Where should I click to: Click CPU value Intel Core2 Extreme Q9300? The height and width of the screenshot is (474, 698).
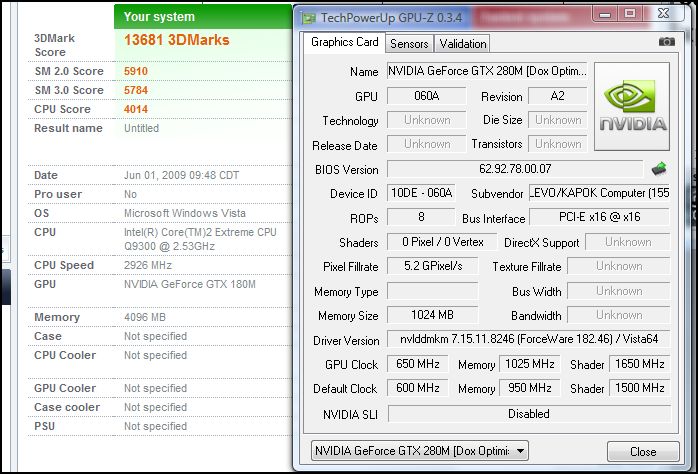[200, 239]
